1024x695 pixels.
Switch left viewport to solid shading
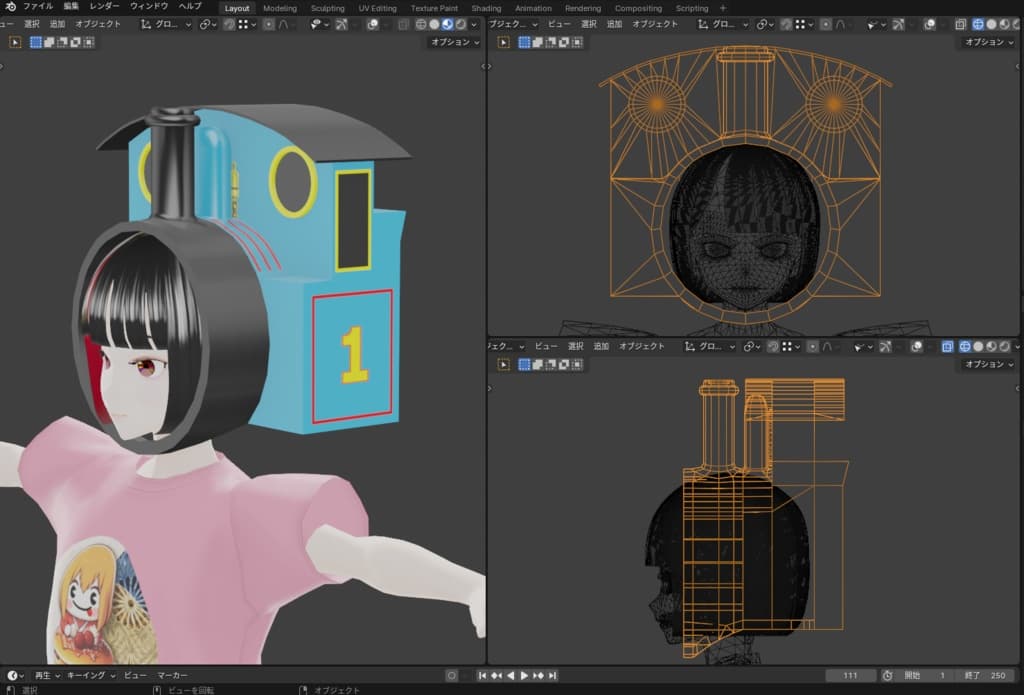[434, 25]
